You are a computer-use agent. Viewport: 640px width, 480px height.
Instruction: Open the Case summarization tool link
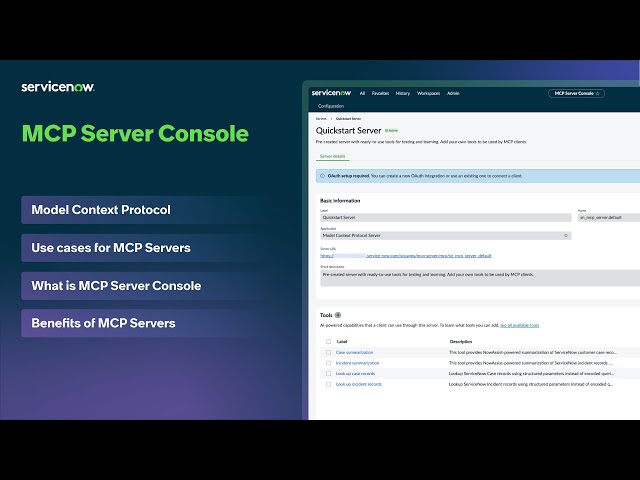click(x=354, y=352)
